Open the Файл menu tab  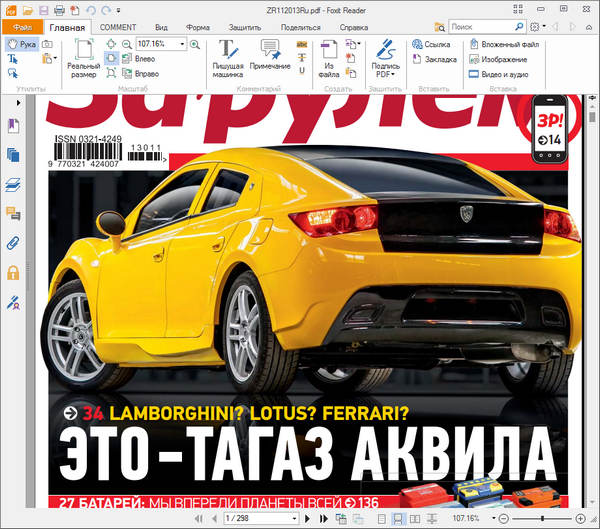pyautogui.click(x=22, y=26)
